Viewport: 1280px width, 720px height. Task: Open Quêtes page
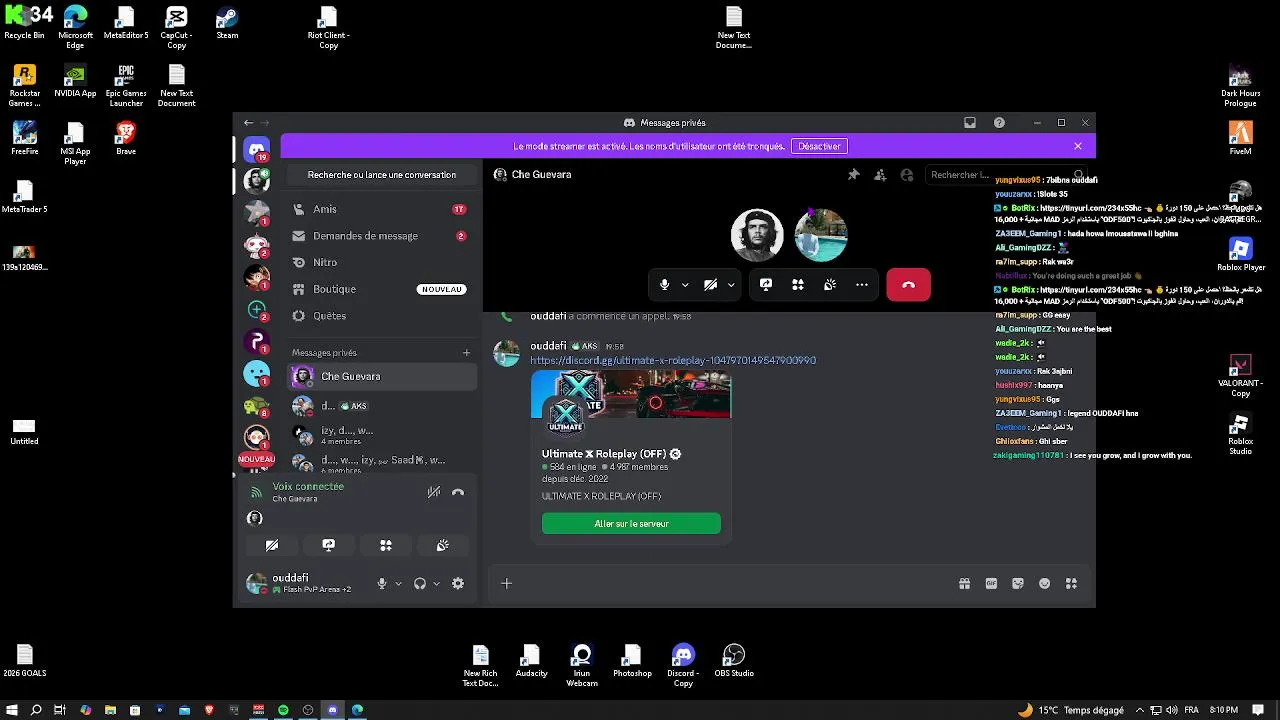click(x=381, y=316)
